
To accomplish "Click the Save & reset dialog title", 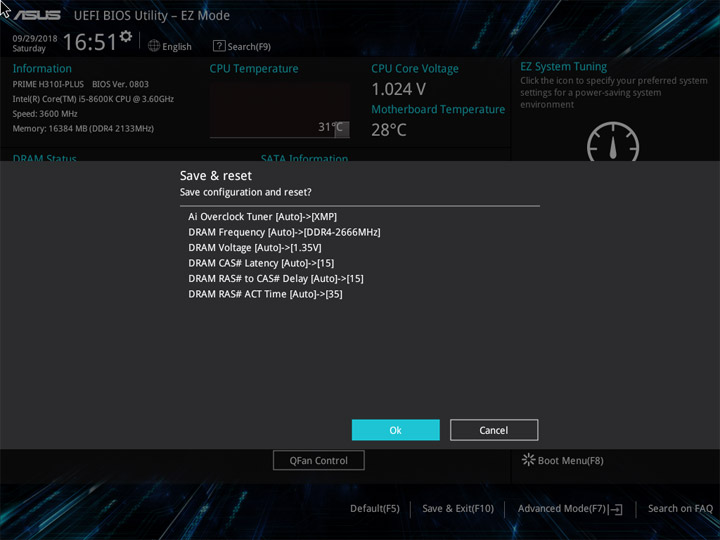I will point(216,175).
